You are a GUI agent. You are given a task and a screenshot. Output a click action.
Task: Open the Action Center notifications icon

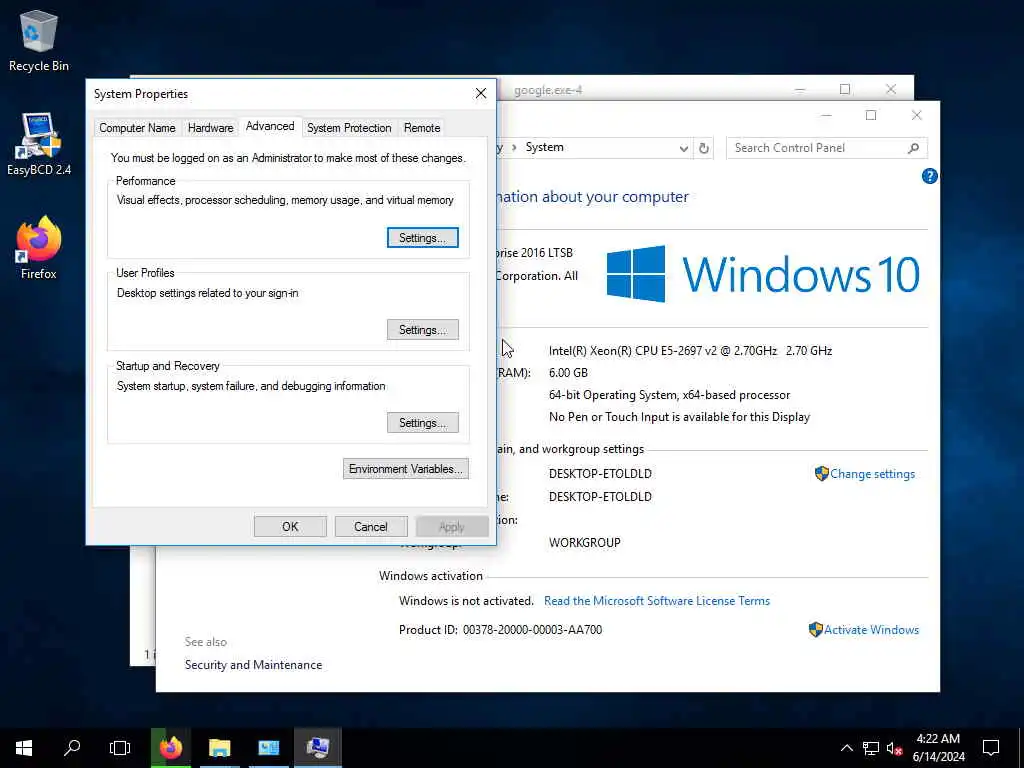pyautogui.click(x=991, y=748)
